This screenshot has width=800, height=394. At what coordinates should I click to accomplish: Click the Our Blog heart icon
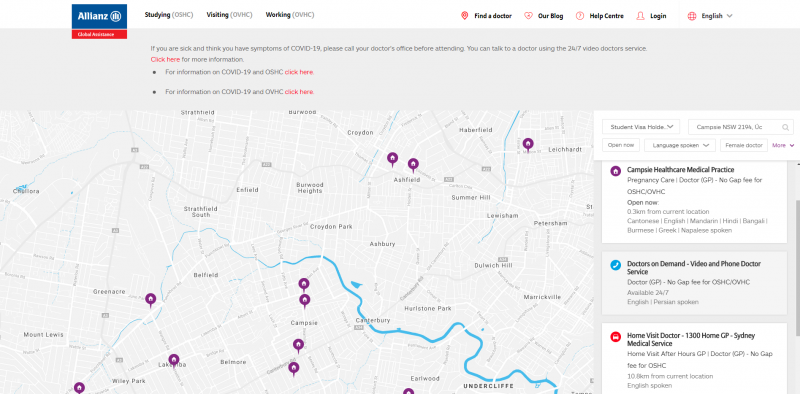coord(528,16)
